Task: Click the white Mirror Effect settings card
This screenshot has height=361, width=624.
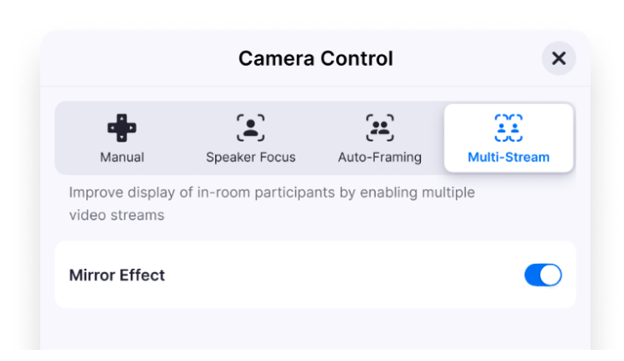Action: click(x=315, y=275)
